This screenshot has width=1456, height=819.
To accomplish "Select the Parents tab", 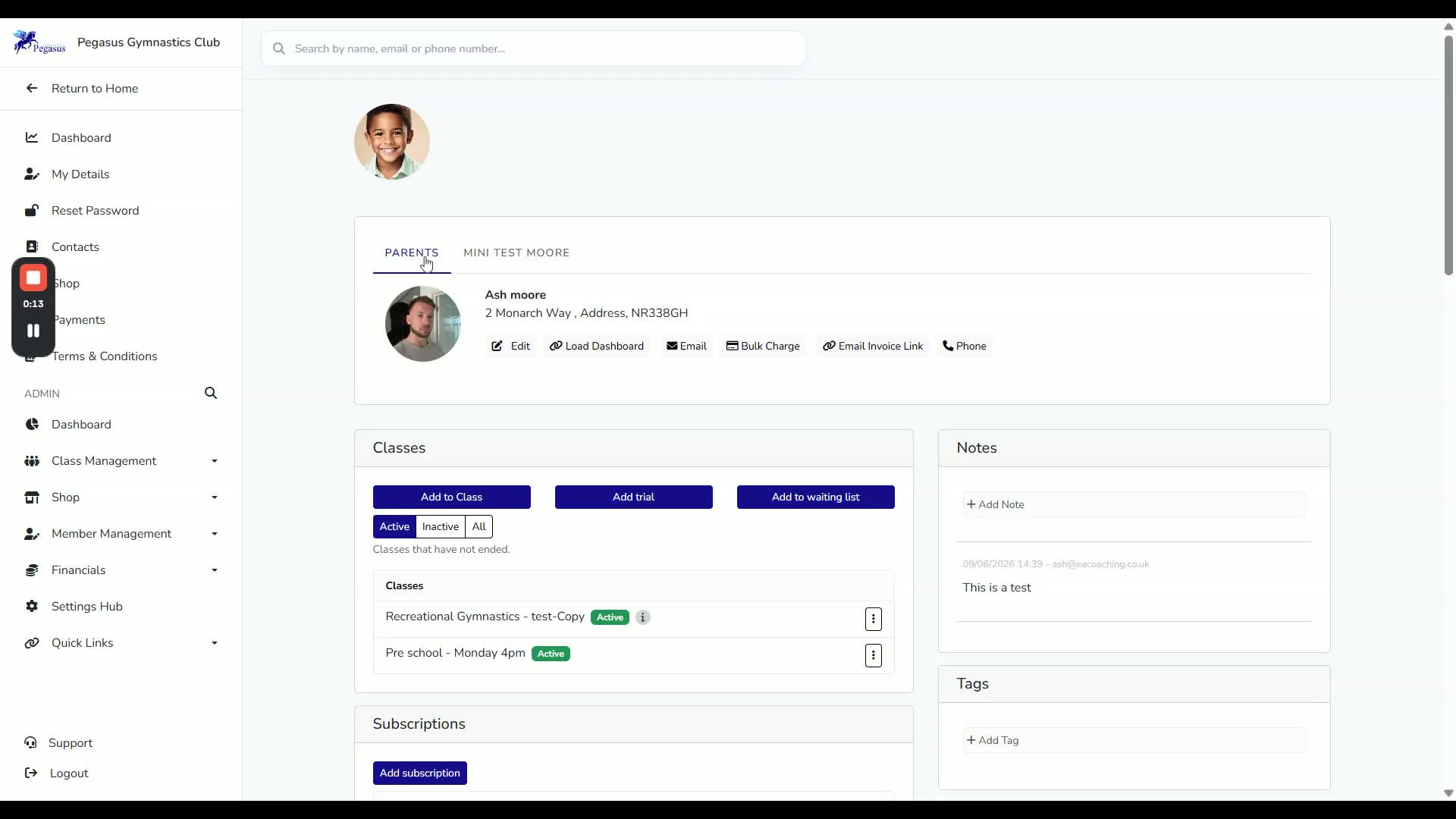I will (412, 253).
